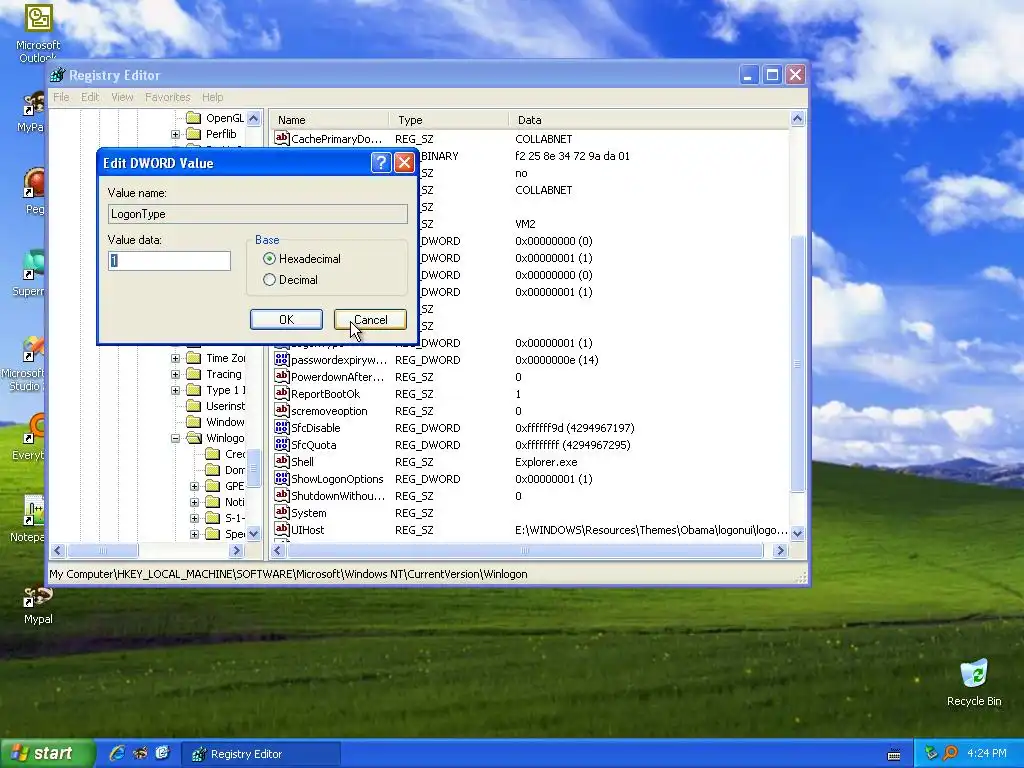
Task: Sort values by the Type column header
Action: [449, 120]
